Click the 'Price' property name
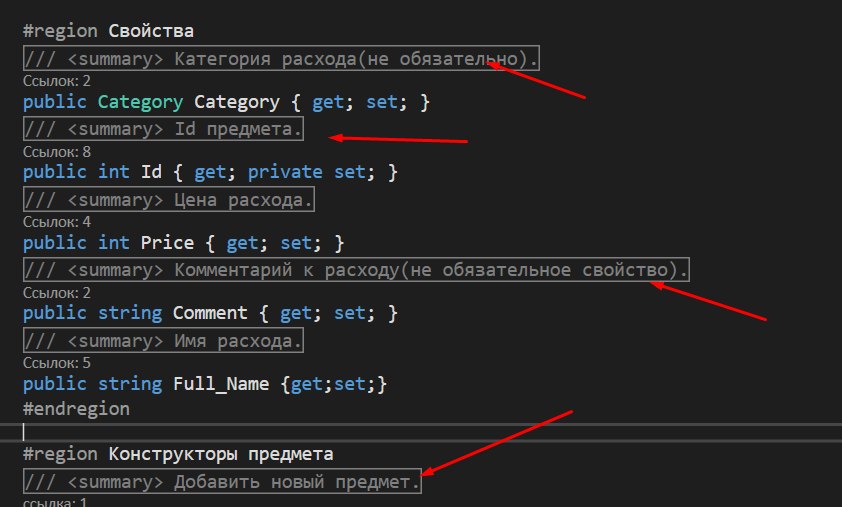 click(x=167, y=243)
